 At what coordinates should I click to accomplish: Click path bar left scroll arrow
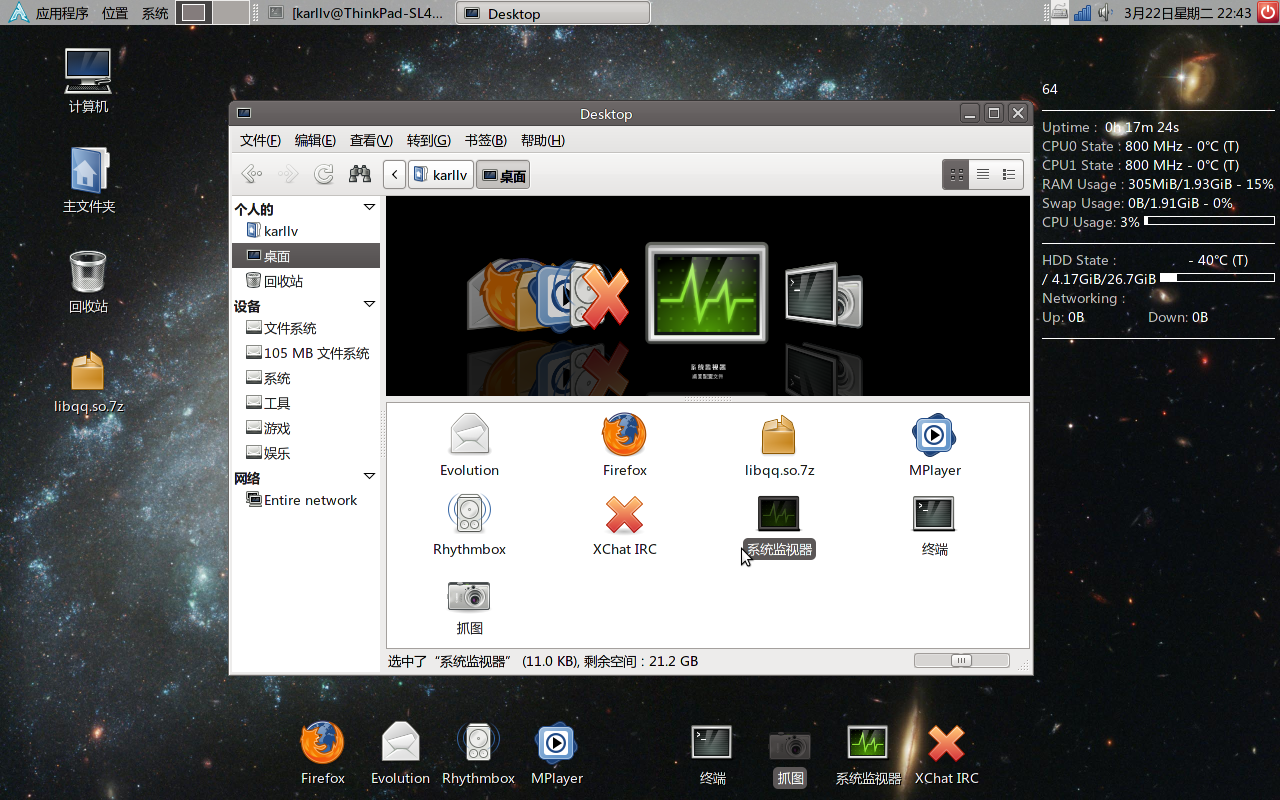pyautogui.click(x=395, y=175)
